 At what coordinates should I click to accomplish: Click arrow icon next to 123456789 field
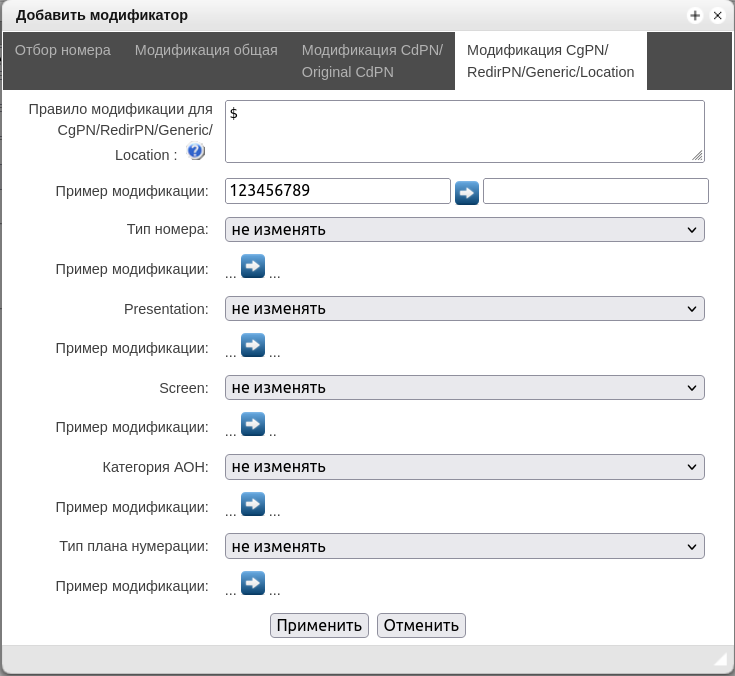[467, 192]
